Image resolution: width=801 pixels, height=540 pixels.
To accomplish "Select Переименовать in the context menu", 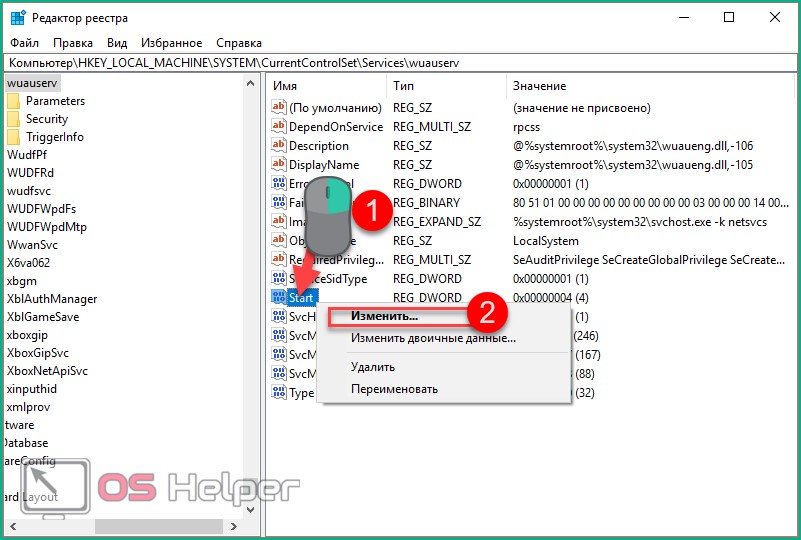I will (394, 389).
